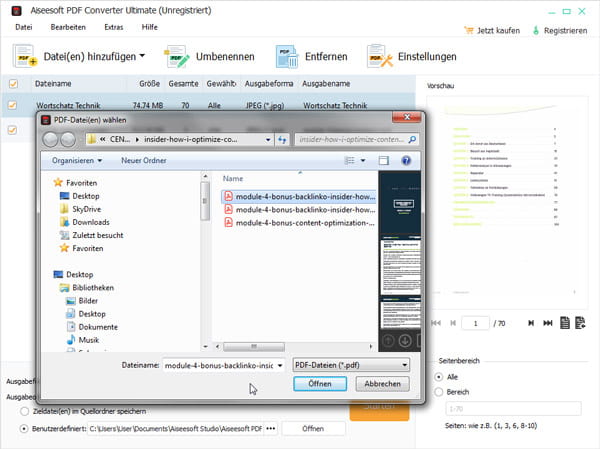Open the Datei(en) hinzufügen dropdown arrow

pyautogui.click(x=142, y=56)
